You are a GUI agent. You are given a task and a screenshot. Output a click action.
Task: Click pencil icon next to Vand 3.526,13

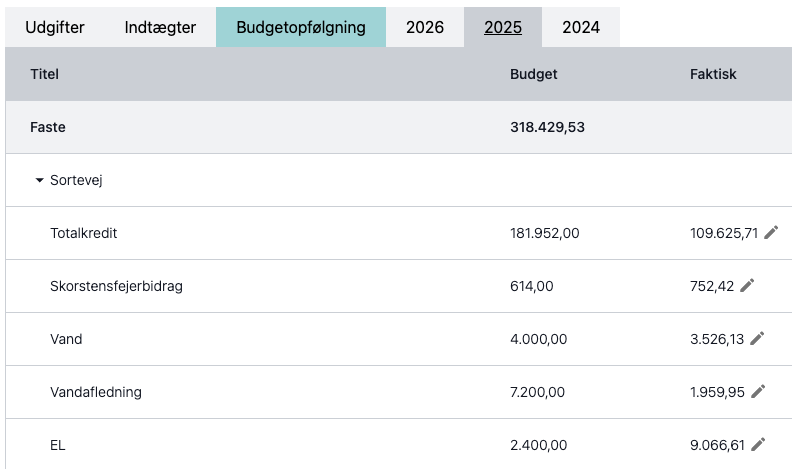tap(757, 339)
